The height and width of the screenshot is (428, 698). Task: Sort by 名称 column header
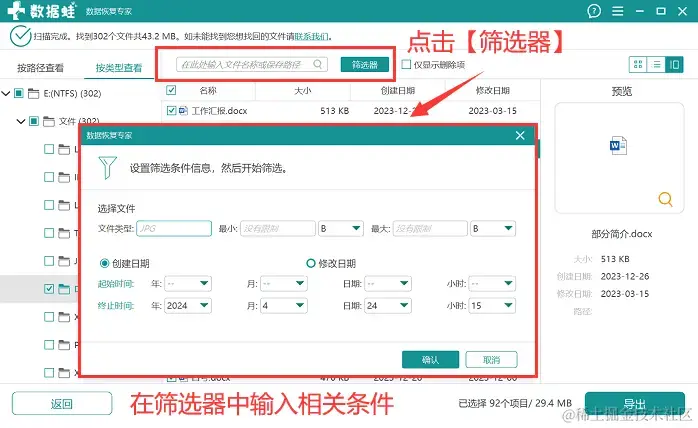coord(208,91)
